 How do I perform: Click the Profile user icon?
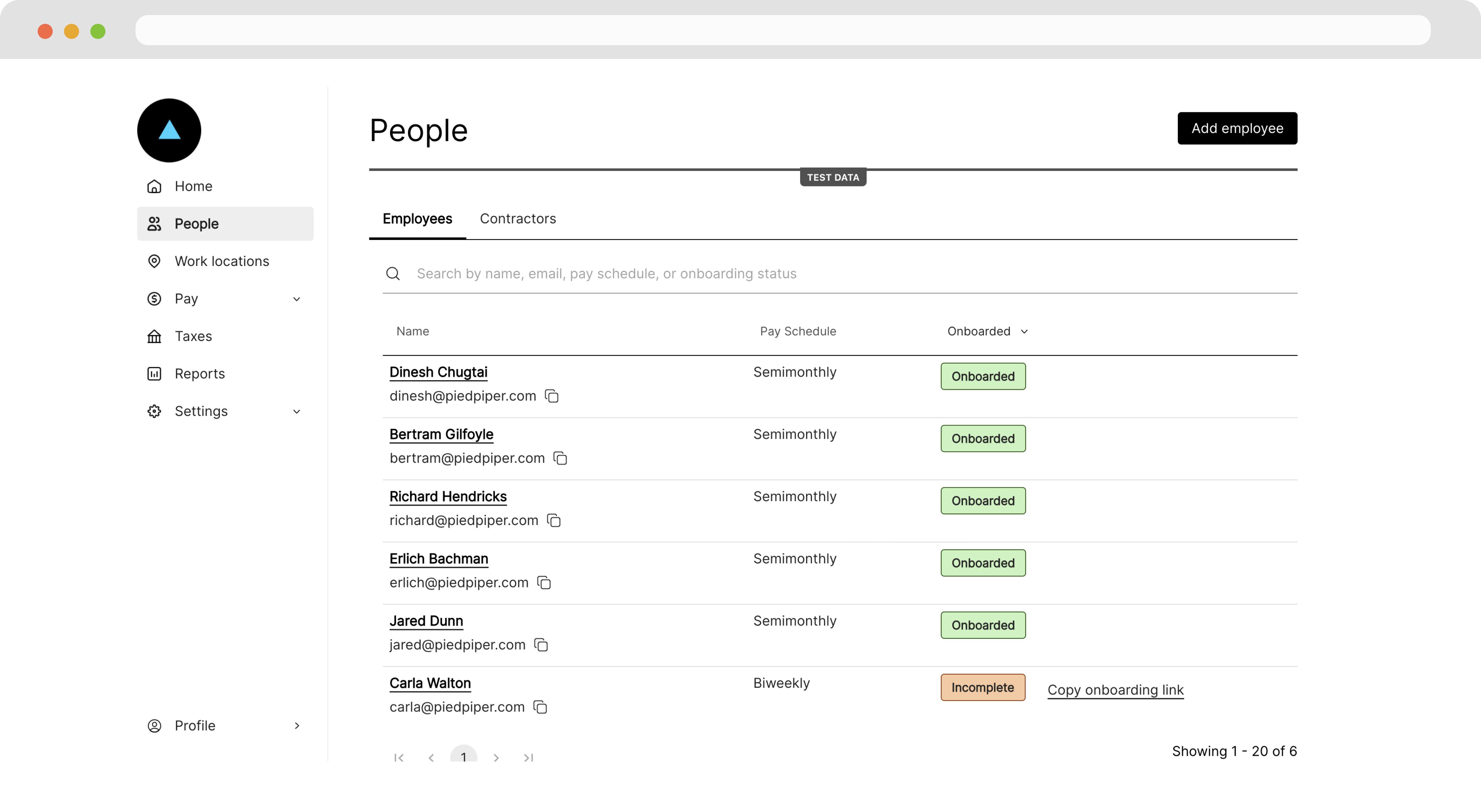[x=154, y=725]
